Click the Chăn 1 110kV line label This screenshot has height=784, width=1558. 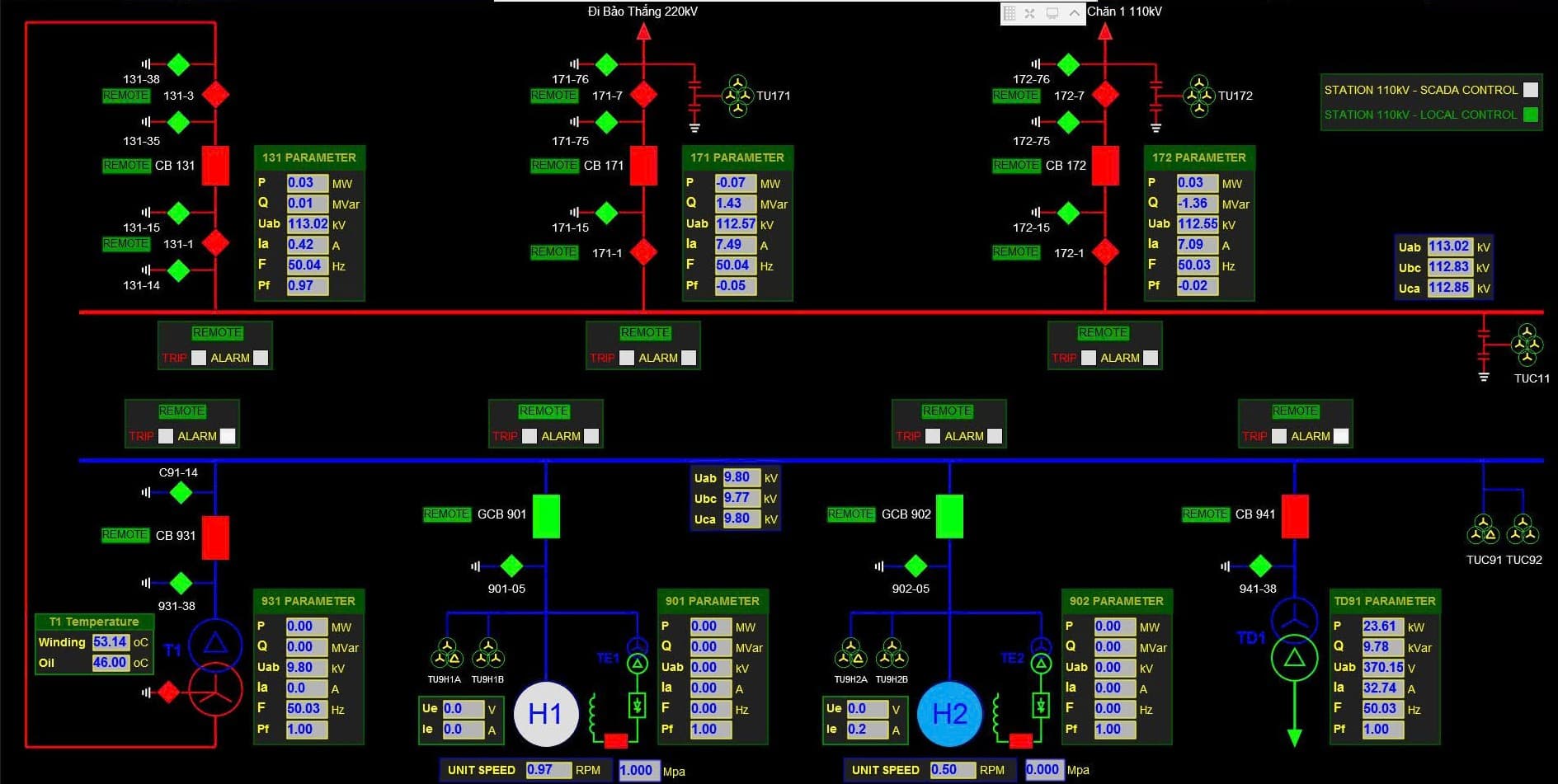[1124, 12]
